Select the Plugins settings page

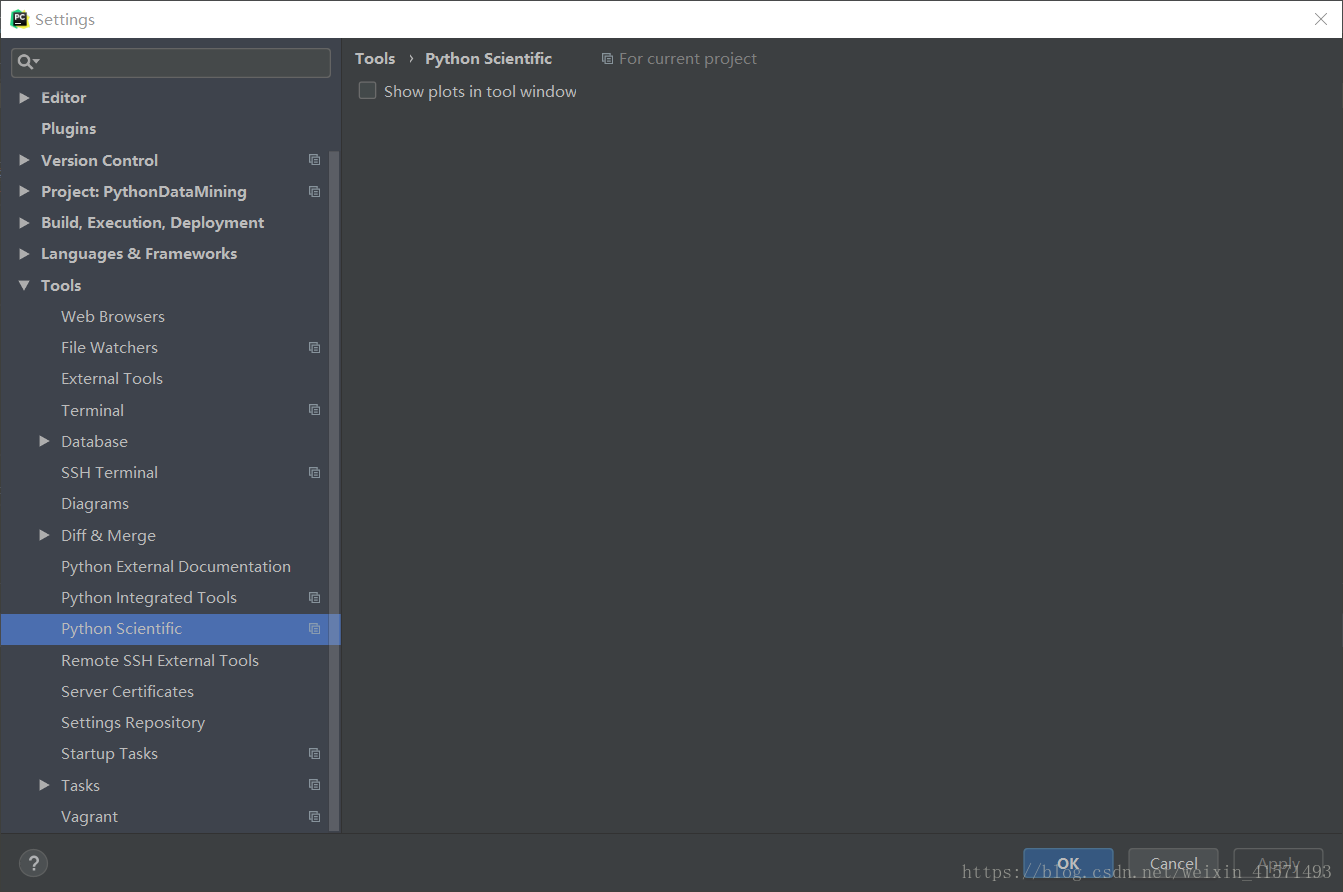(68, 128)
